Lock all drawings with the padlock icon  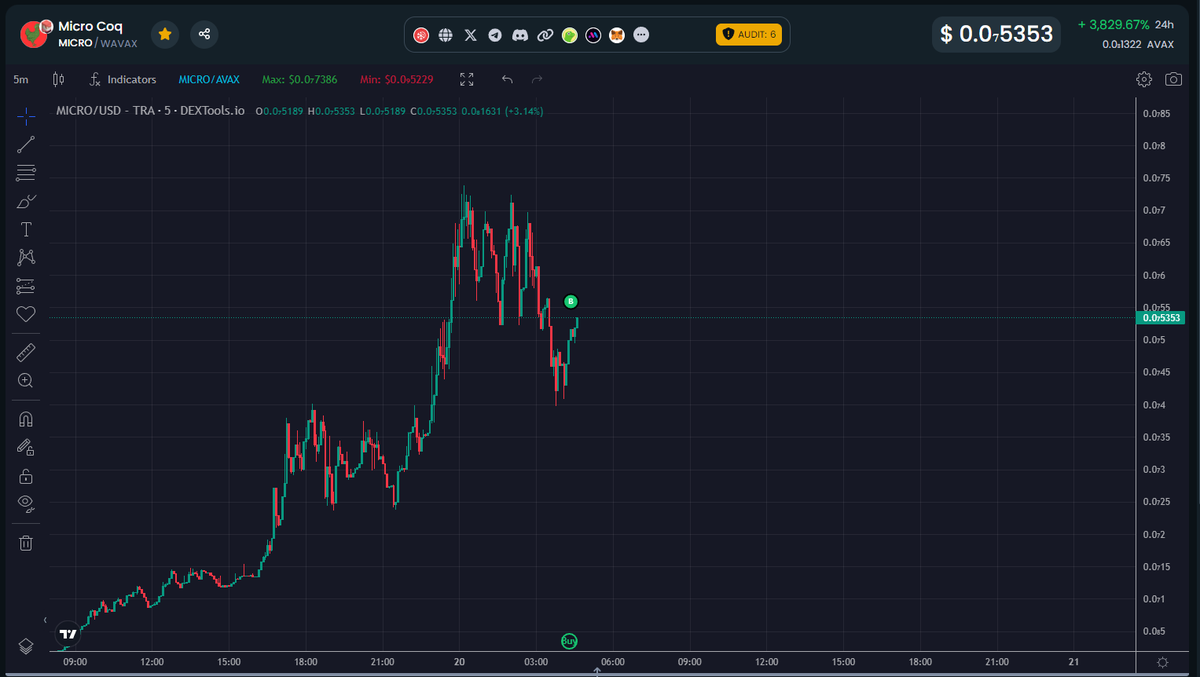click(25, 475)
